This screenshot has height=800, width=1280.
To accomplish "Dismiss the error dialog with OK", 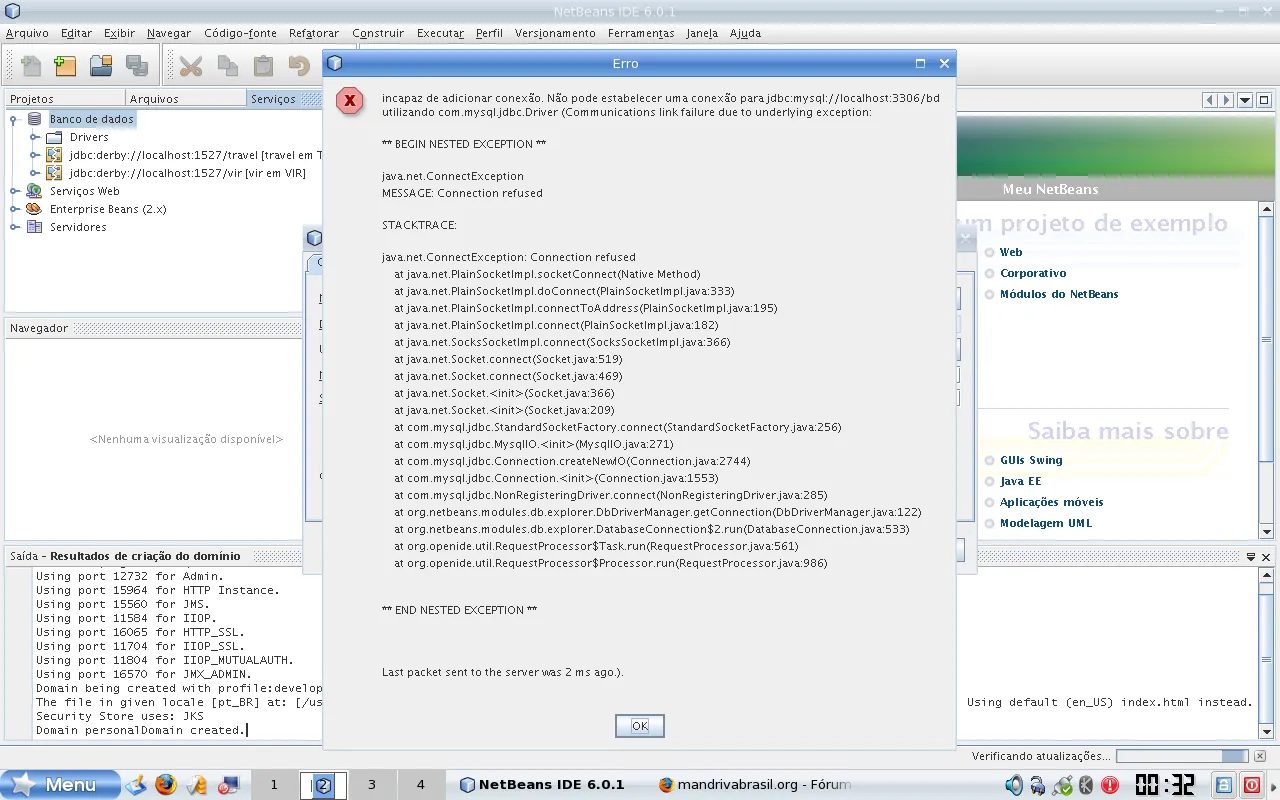I will click(x=640, y=726).
